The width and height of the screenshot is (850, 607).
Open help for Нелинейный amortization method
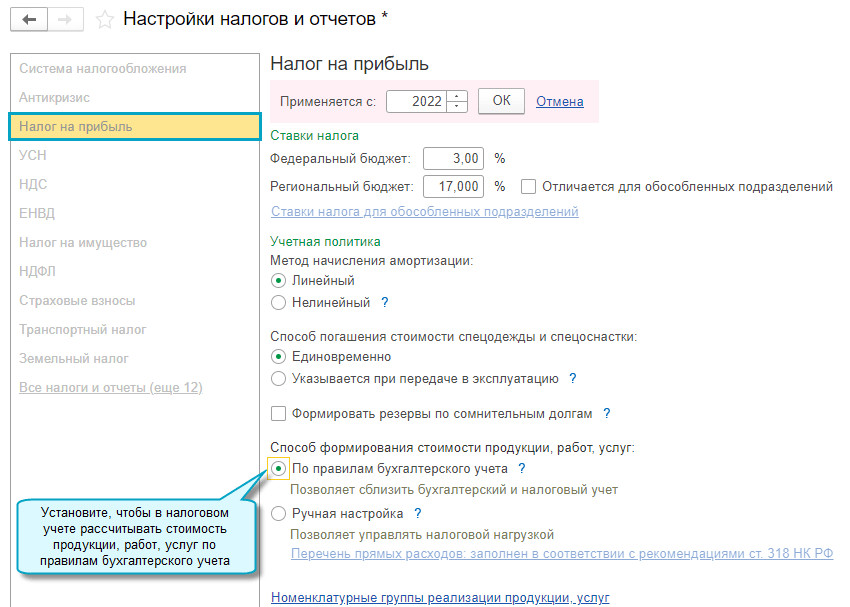click(385, 302)
